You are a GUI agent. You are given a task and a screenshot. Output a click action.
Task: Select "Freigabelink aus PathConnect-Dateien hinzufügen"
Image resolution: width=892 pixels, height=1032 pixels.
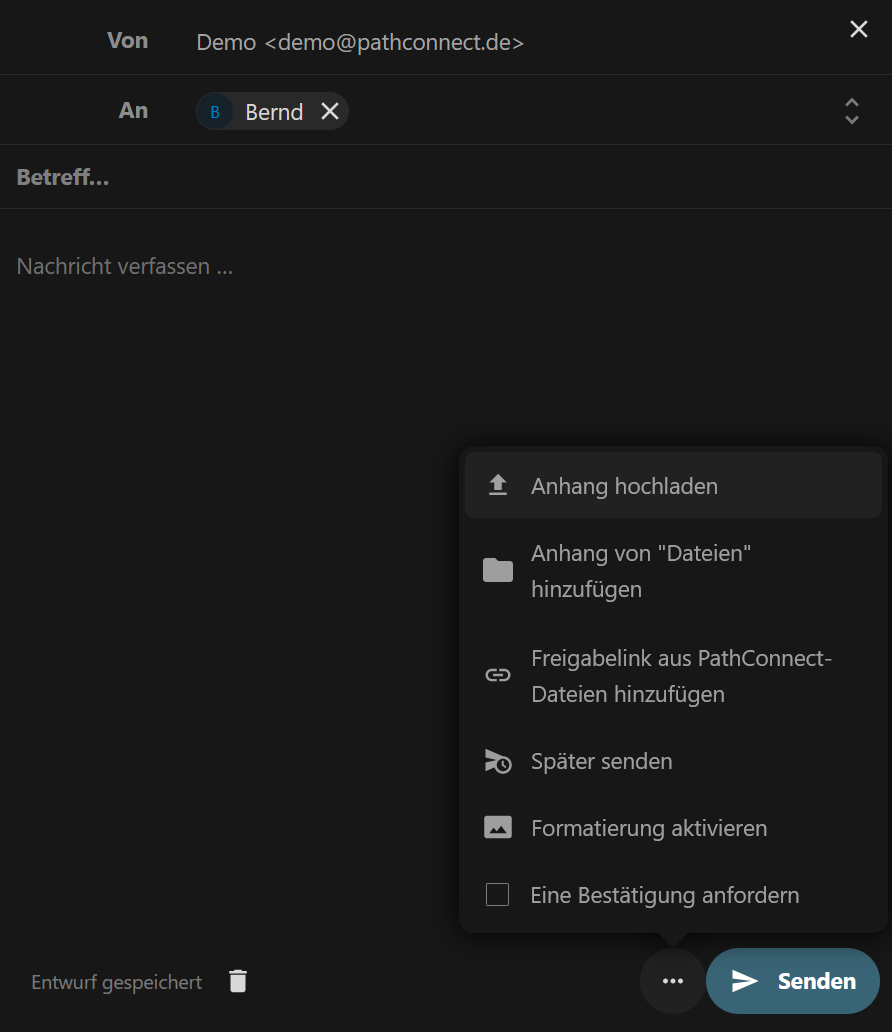click(x=681, y=675)
